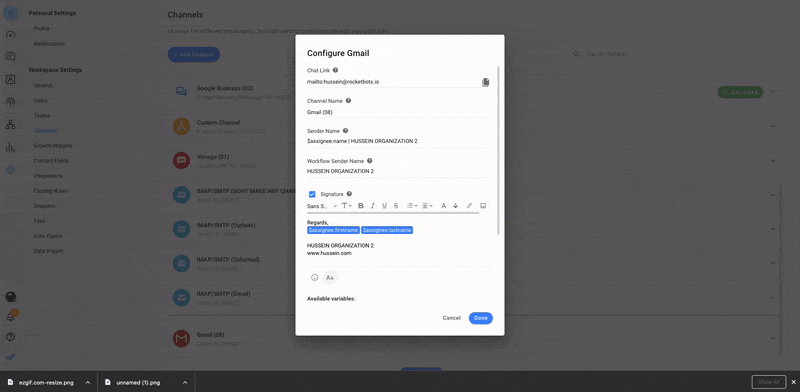The image size is (800, 392).
Task: Open the emoji picker below the signature
Action: pyautogui.click(x=315, y=278)
